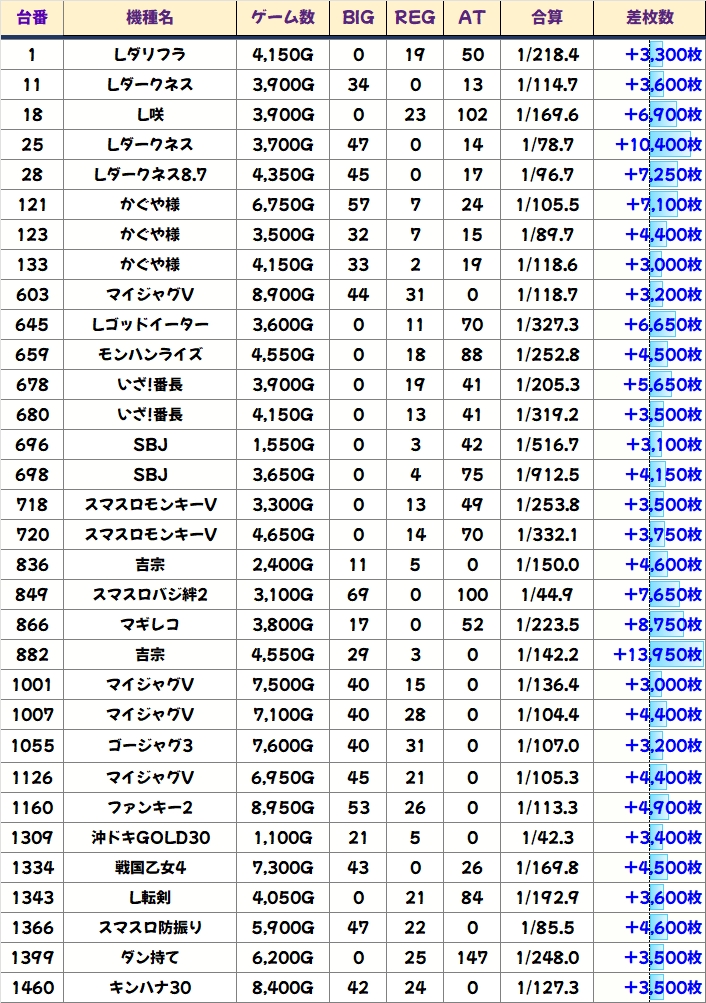Screen dimensions: 706x1003
Task: Click the Lダリフラ machine name cell
Action: tap(150, 55)
